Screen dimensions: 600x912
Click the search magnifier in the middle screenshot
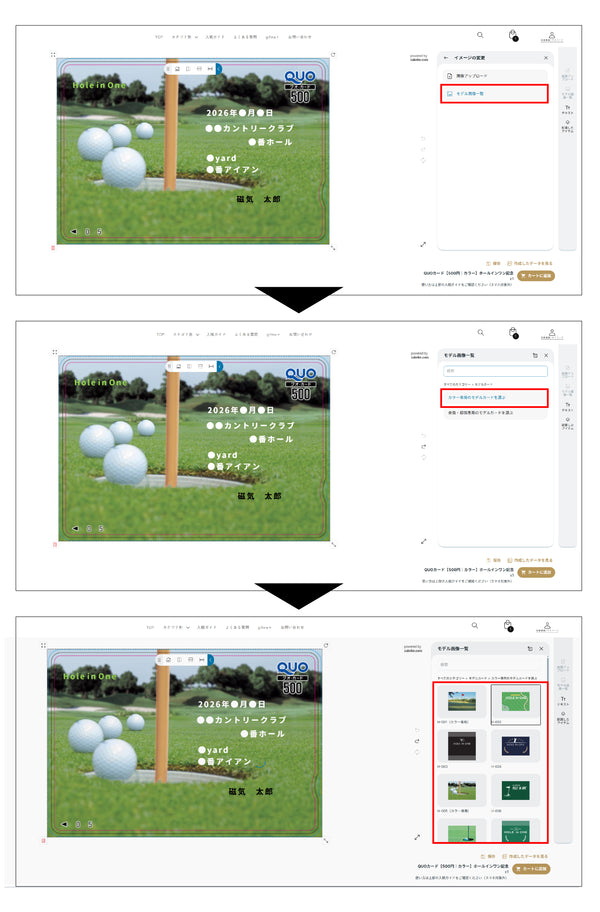coord(481,332)
